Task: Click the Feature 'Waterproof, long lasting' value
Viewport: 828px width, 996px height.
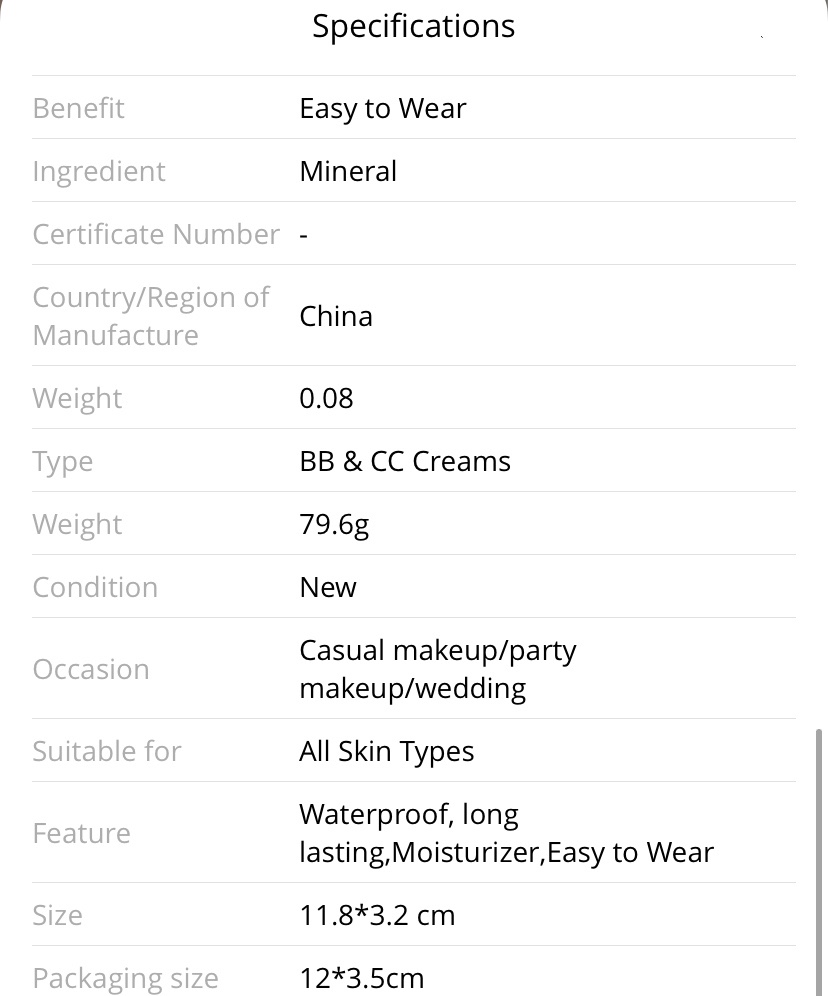Action: (506, 833)
